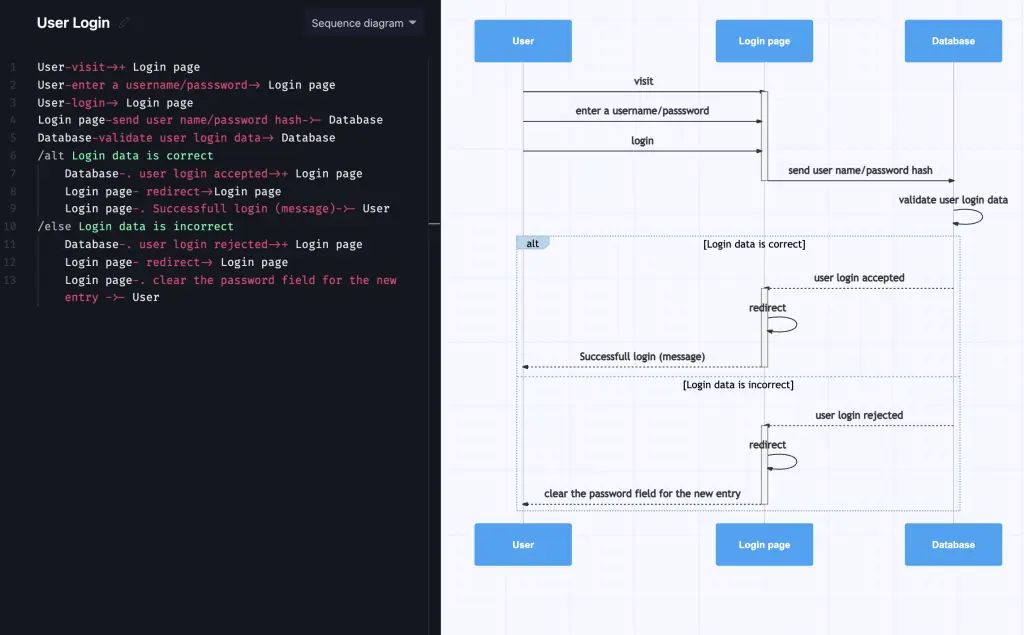Image resolution: width=1024 pixels, height=635 pixels.
Task: Click the line number 1 in editor gutter
Action: (x=13, y=67)
